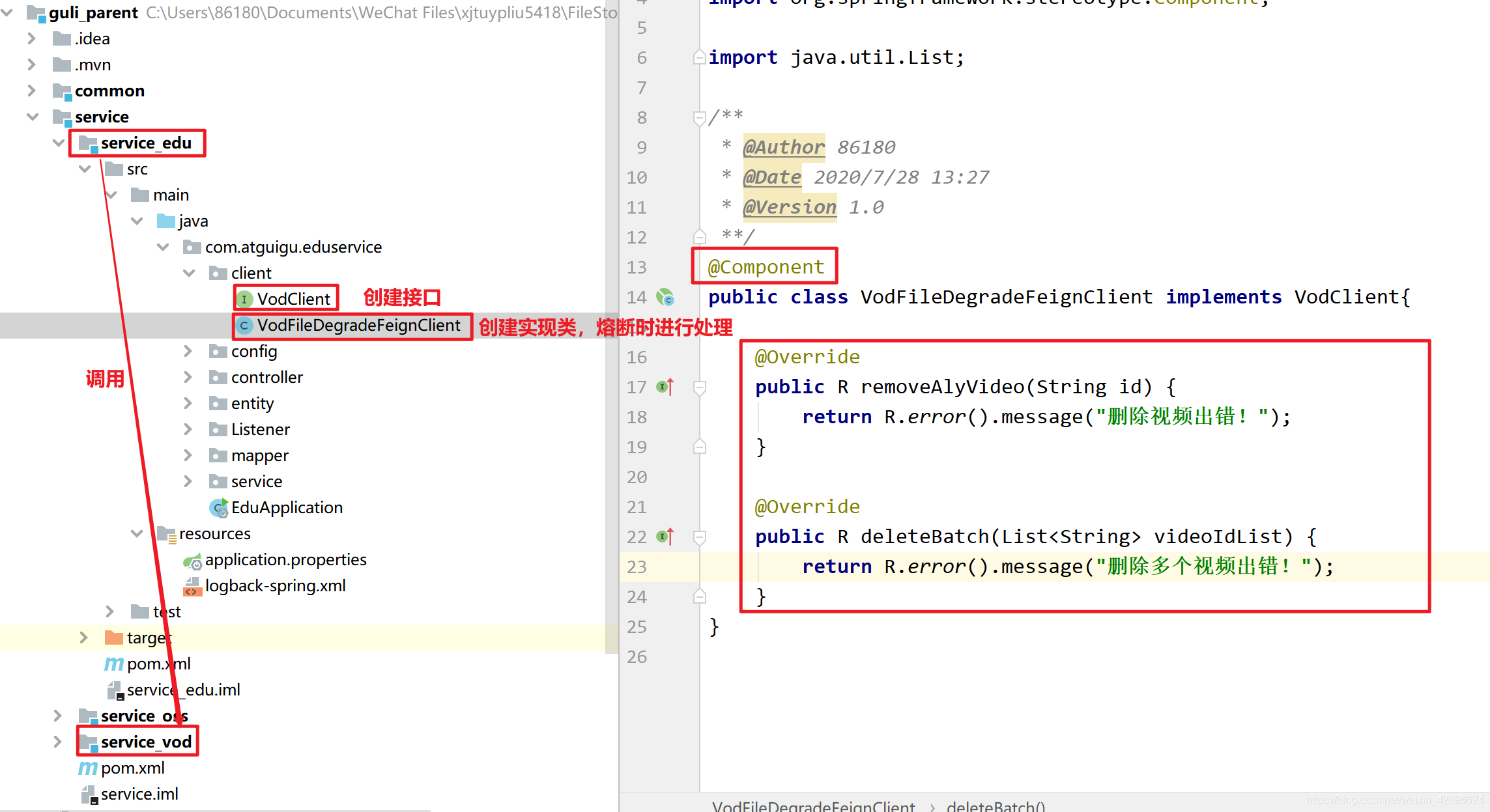Expand the .mvn folder
This screenshot has width=1490, height=812.
coord(31,64)
